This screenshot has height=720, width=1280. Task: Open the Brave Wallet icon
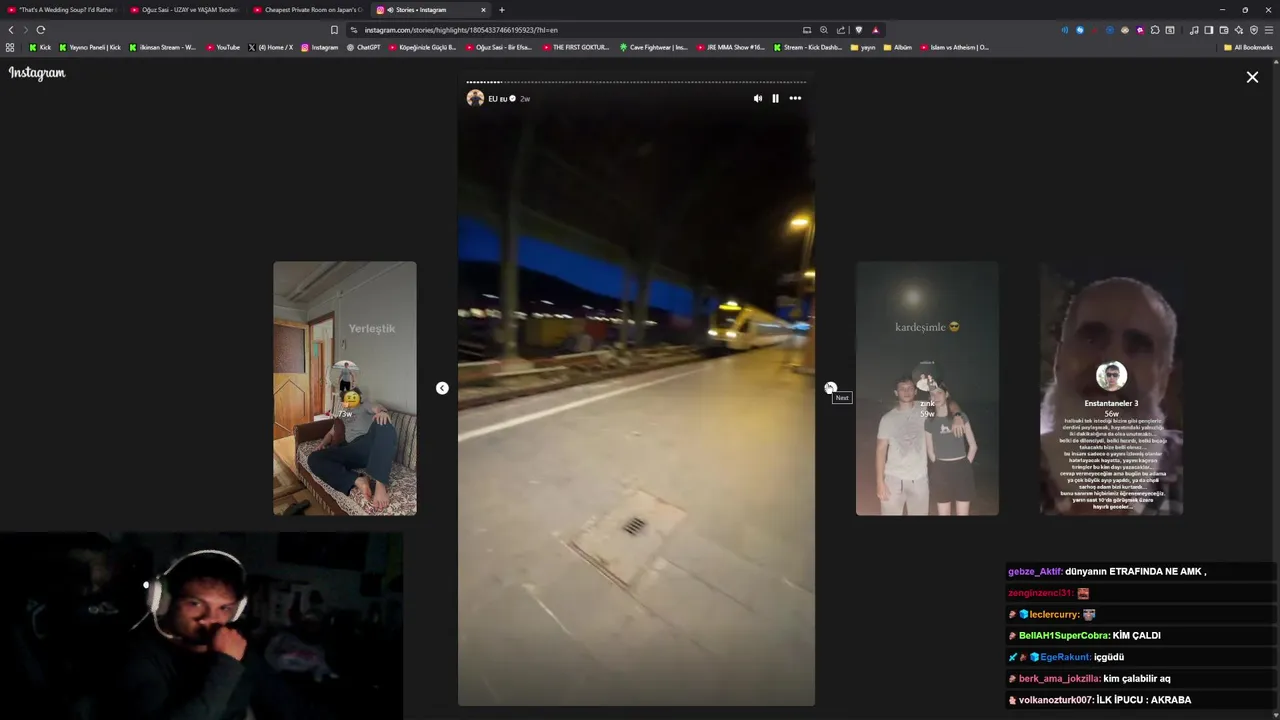click(x=1224, y=30)
